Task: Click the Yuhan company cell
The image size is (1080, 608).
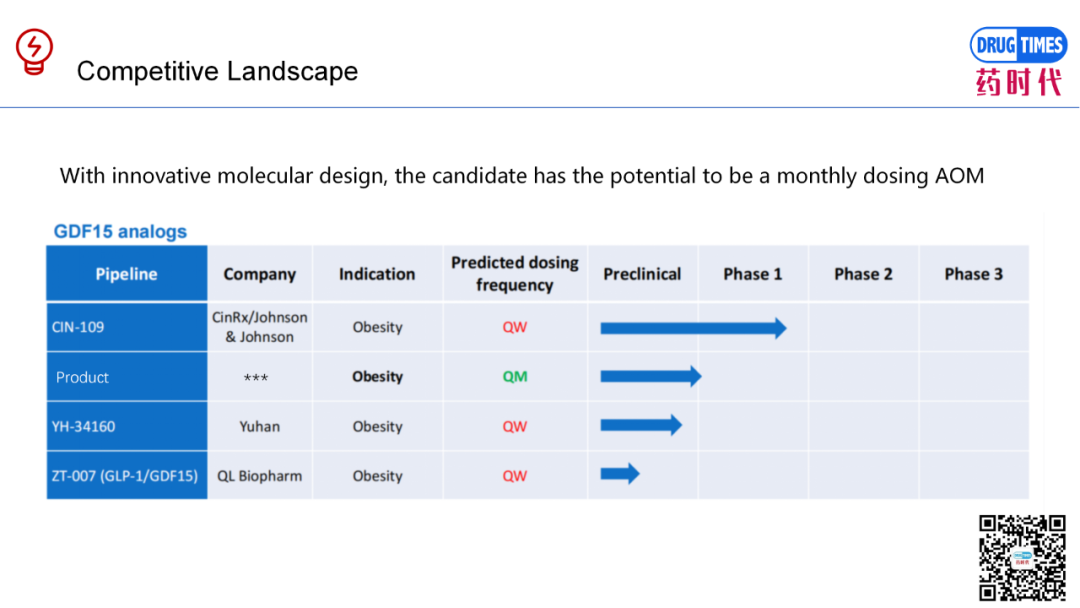Action: (260, 426)
